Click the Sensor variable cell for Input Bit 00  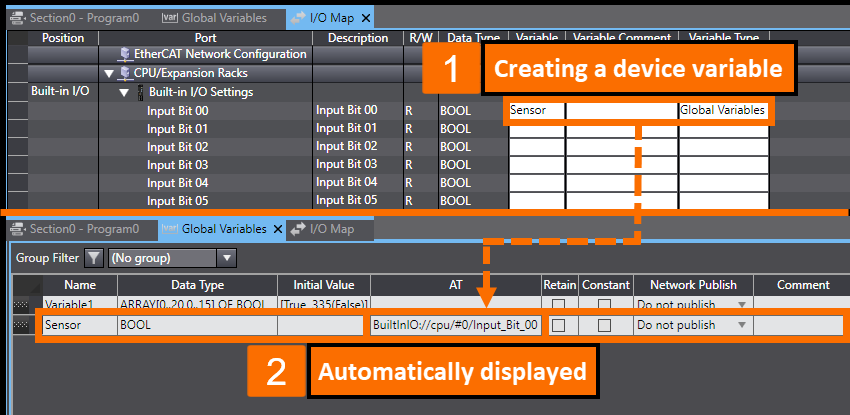pos(537,111)
